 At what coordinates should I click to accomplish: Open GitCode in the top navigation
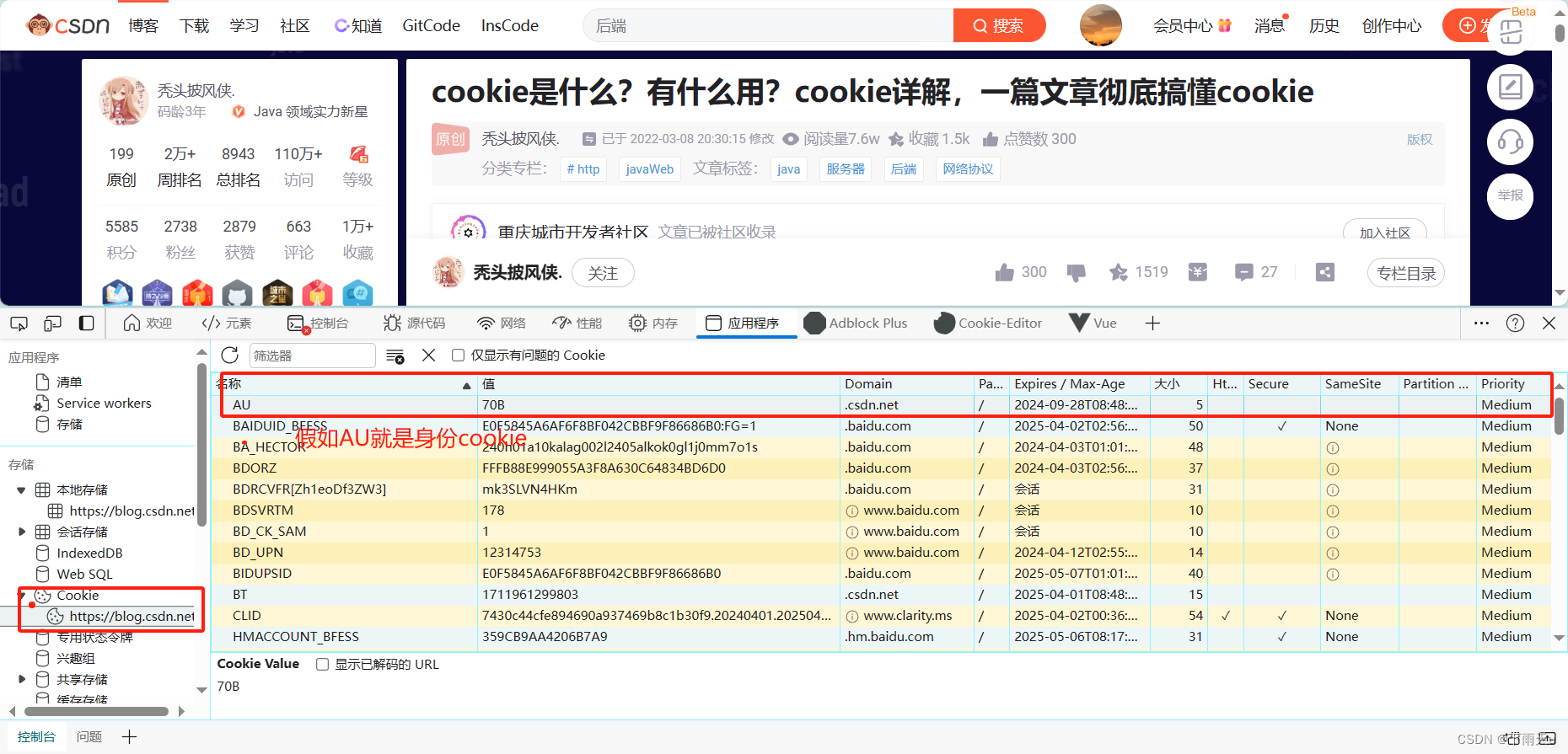[x=432, y=25]
